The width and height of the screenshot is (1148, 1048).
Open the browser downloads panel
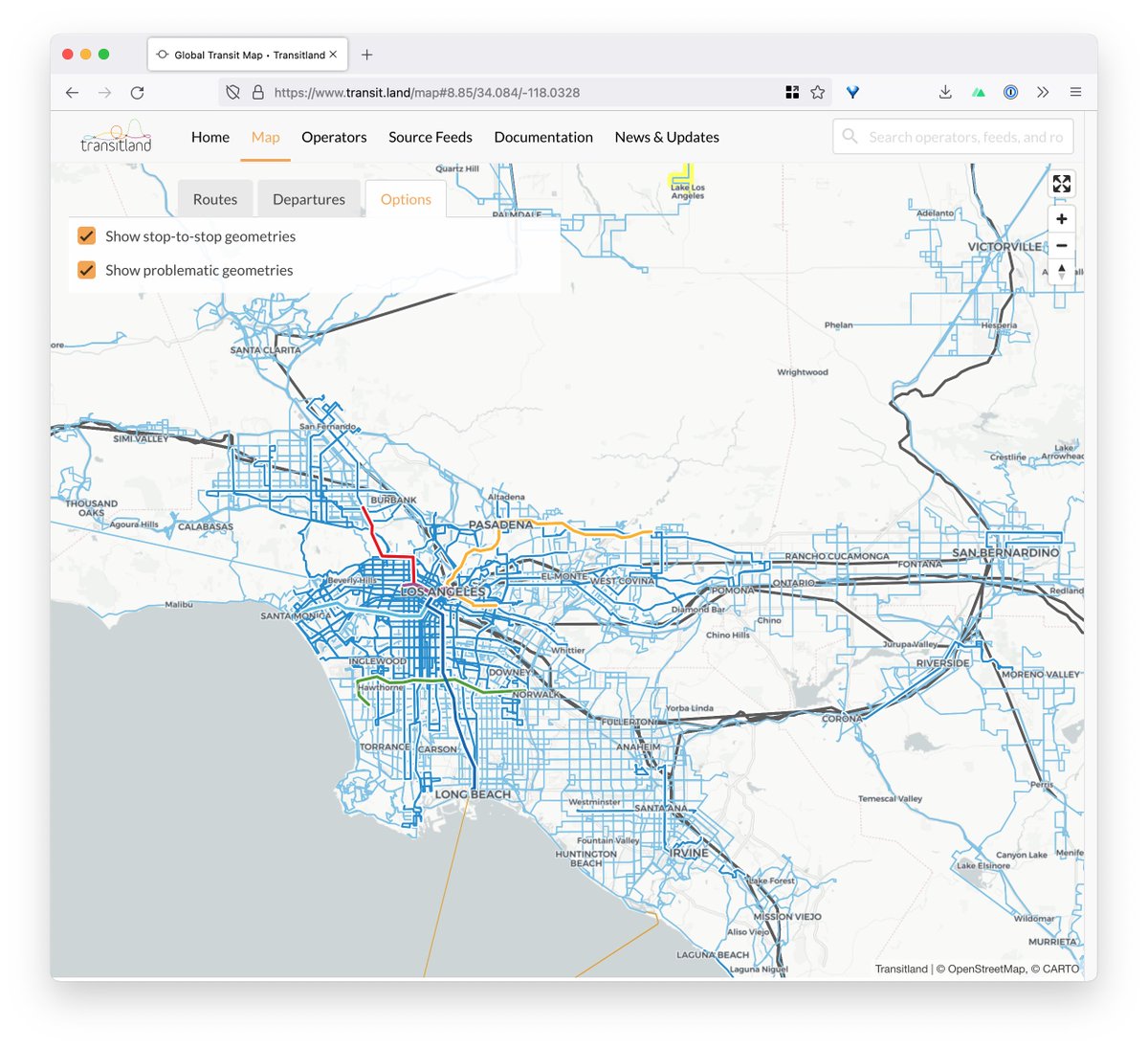click(x=945, y=93)
